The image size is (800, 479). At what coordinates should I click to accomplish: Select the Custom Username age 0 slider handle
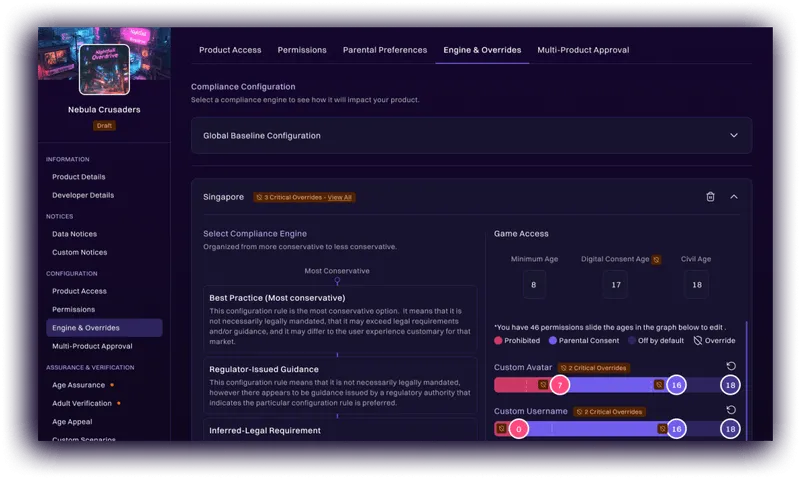[x=518, y=429]
